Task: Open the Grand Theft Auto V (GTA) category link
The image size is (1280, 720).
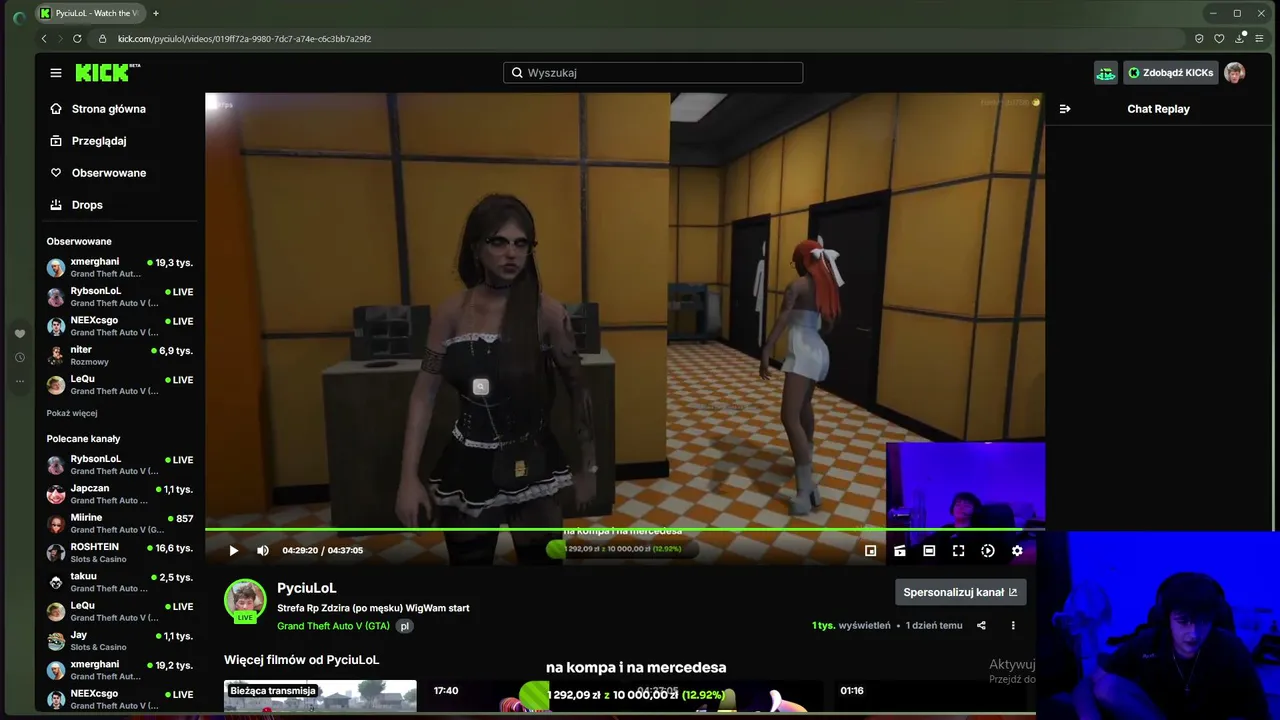Action: pos(333,626)
